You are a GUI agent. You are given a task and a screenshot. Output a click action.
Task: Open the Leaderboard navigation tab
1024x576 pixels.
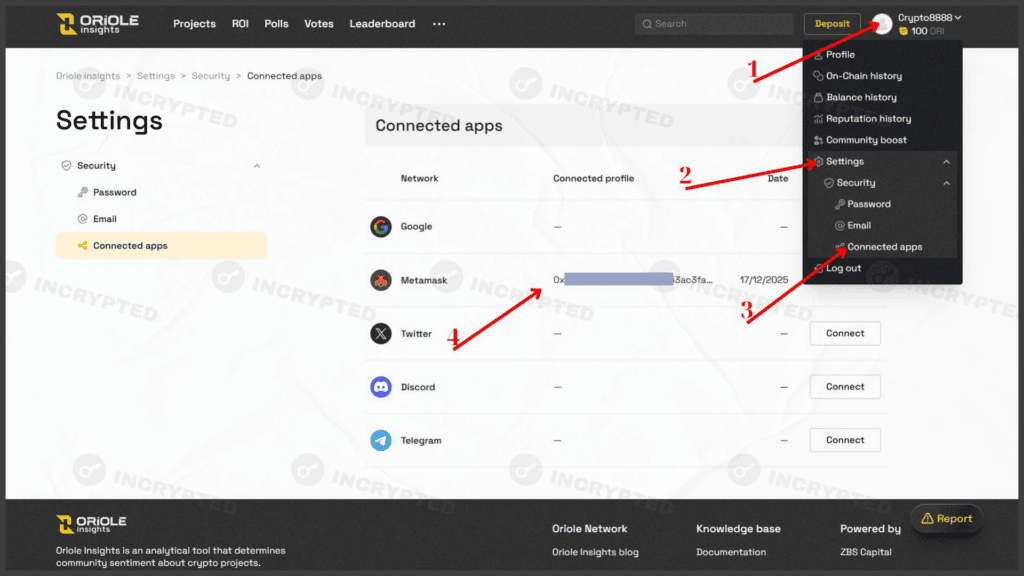pyautogui.click(x=382, y=24)
